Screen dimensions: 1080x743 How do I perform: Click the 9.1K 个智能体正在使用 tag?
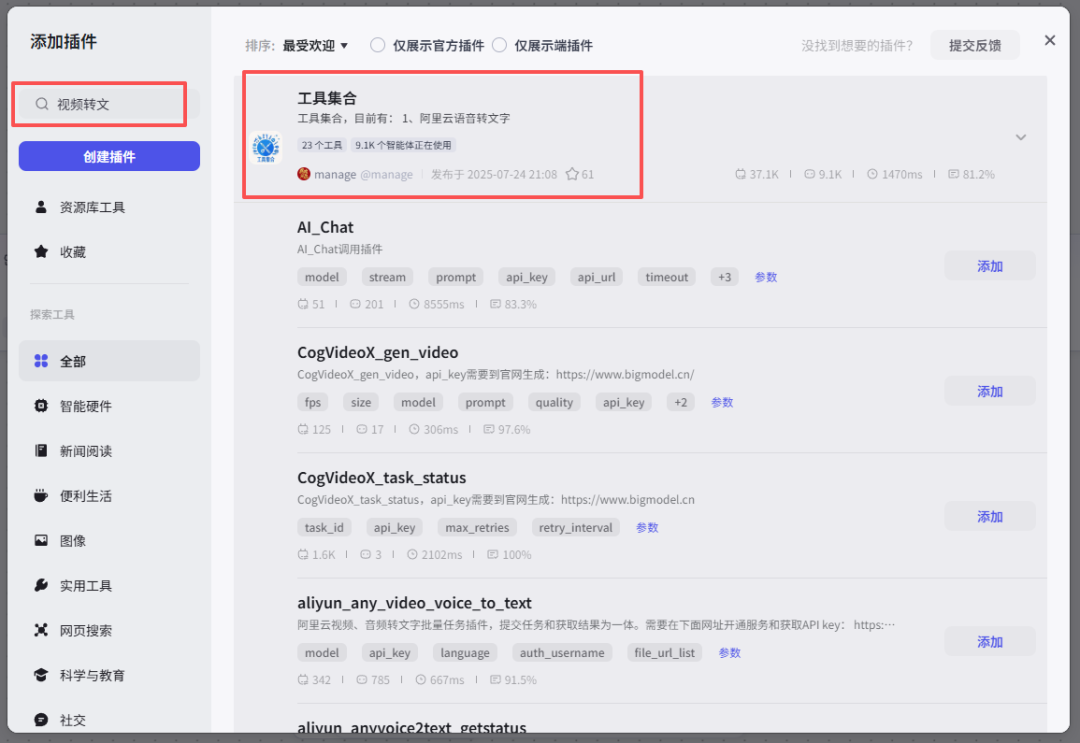(403, 145)
